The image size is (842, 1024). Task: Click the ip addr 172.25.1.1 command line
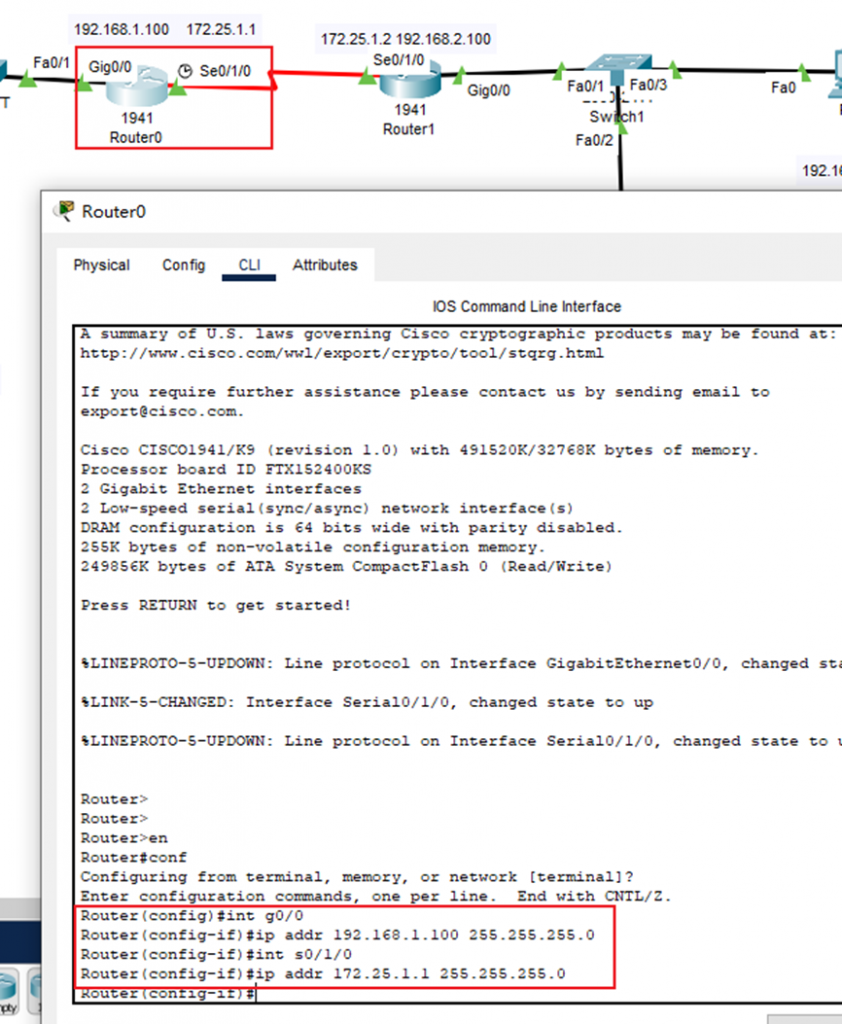323,974
